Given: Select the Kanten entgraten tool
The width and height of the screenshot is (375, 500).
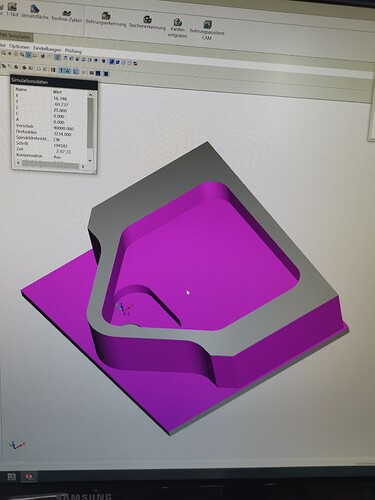Looking at the screenshot, I should coord(177,28).
